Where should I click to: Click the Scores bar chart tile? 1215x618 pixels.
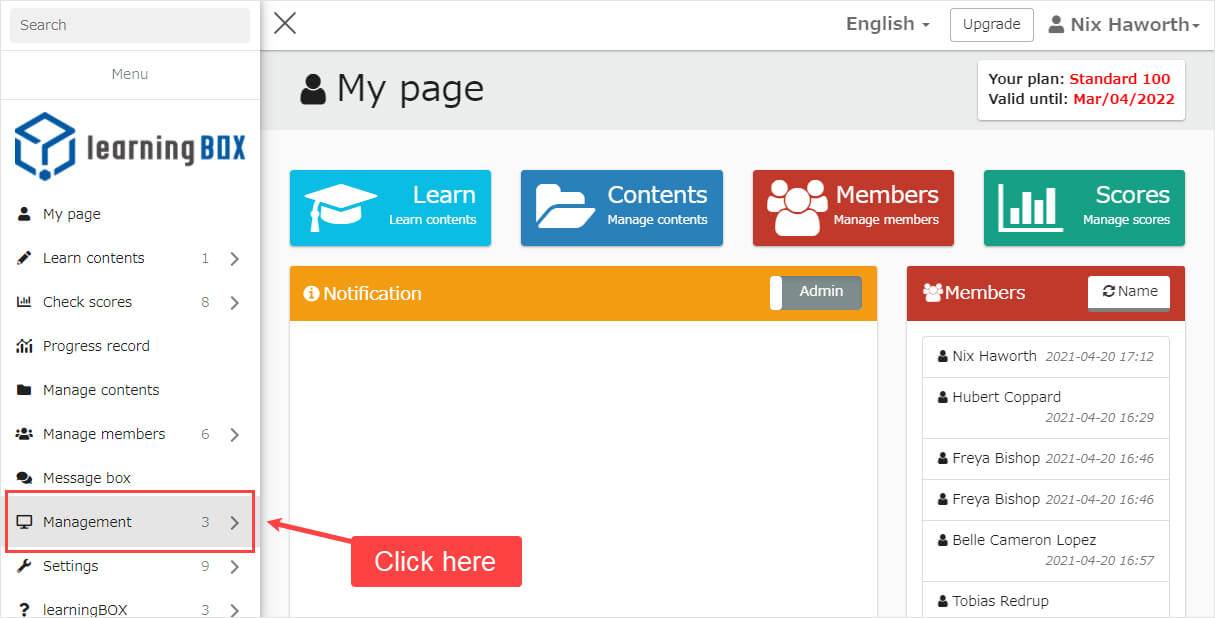coord(1084,207)
